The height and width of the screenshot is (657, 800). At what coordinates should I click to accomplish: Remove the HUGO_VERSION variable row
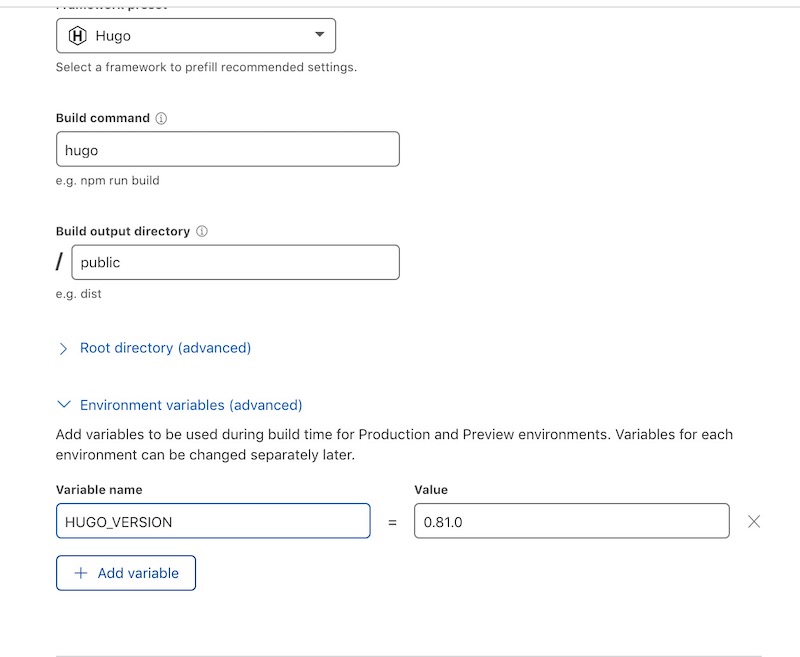click(754, 521)
